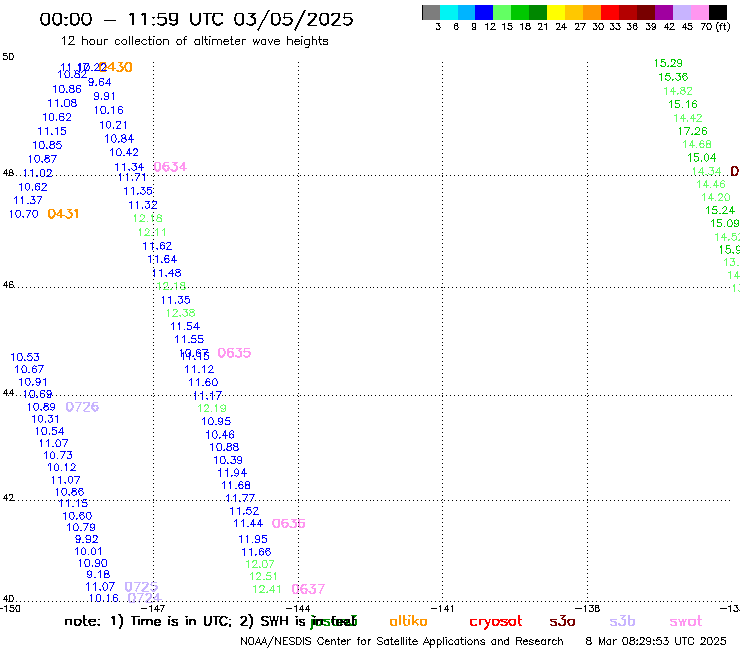Select the s3b satellite legend label
740x650 pixels.
pos(622,621)
